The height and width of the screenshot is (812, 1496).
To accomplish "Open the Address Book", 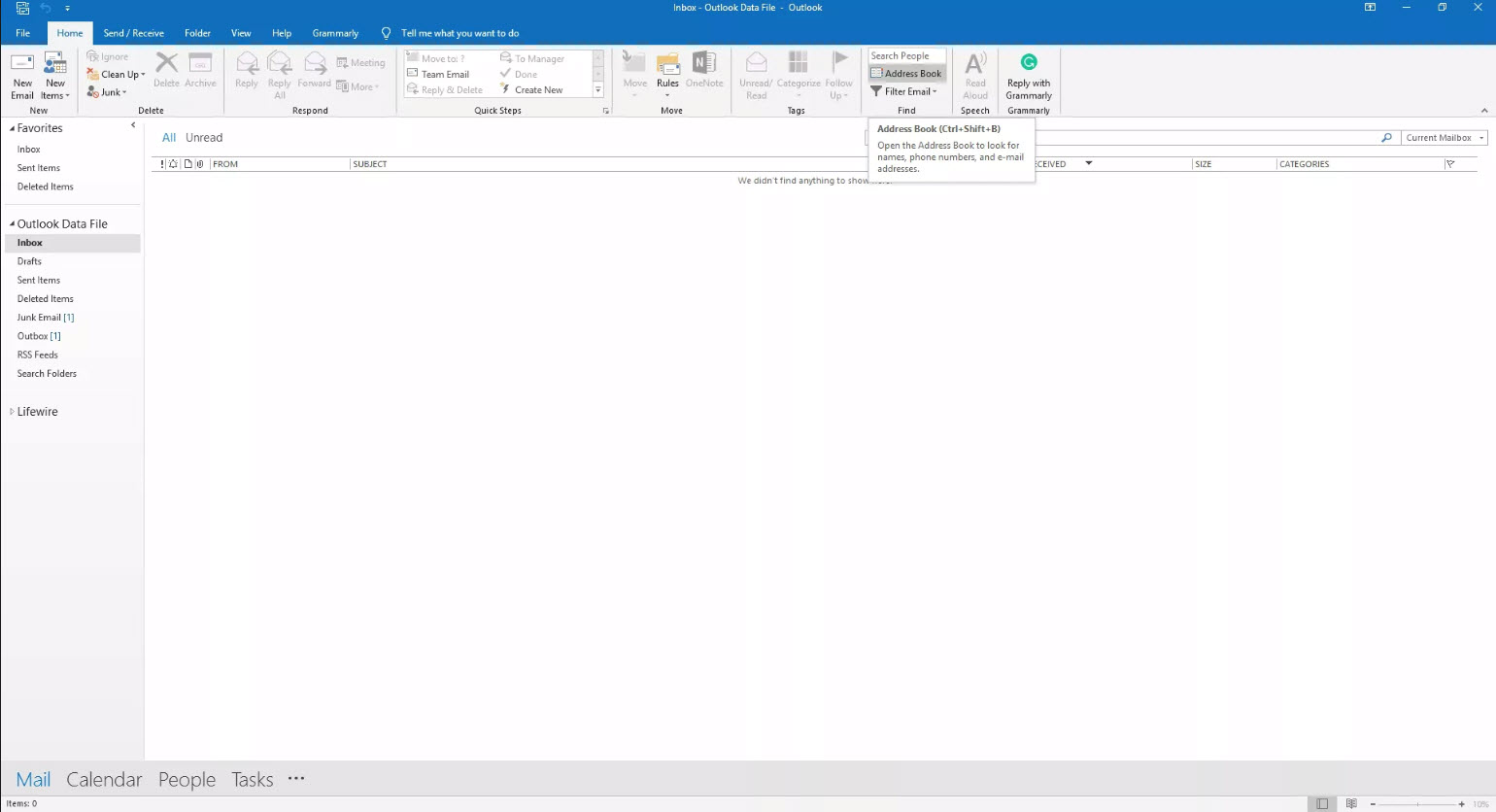I will (x=906, y=74).
